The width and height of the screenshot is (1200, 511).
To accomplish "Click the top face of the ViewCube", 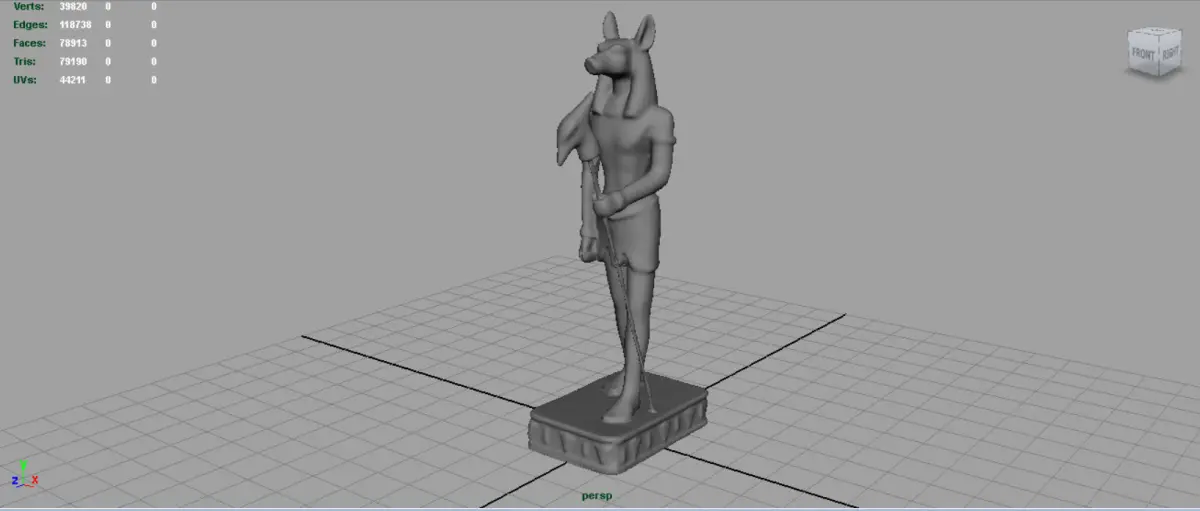I will tap(1156, 33).
